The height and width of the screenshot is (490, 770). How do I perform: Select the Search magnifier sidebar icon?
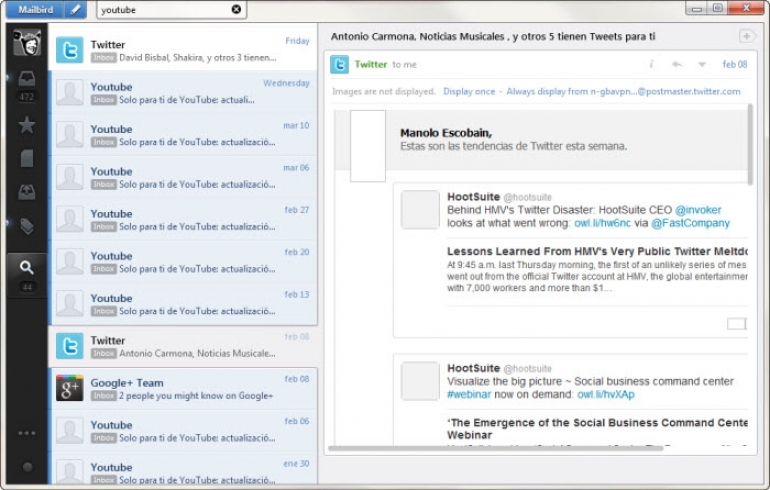(27, 268)
